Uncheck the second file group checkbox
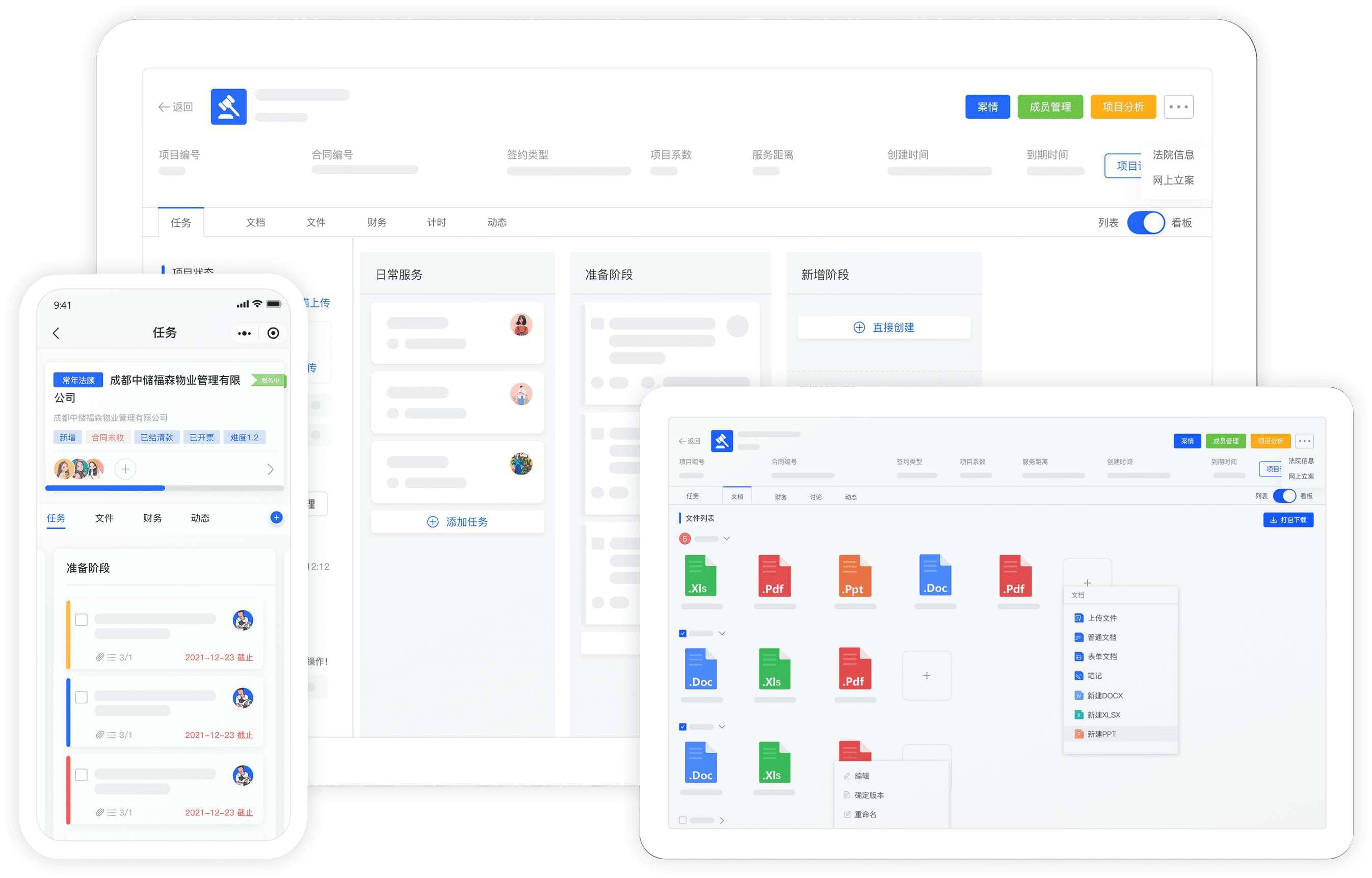 coord(682,633)
